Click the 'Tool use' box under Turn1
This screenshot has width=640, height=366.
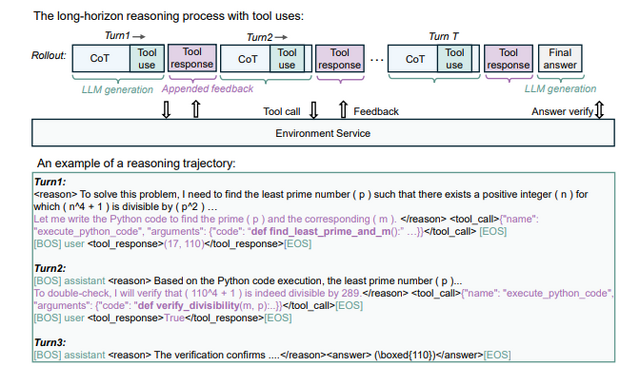147,58
